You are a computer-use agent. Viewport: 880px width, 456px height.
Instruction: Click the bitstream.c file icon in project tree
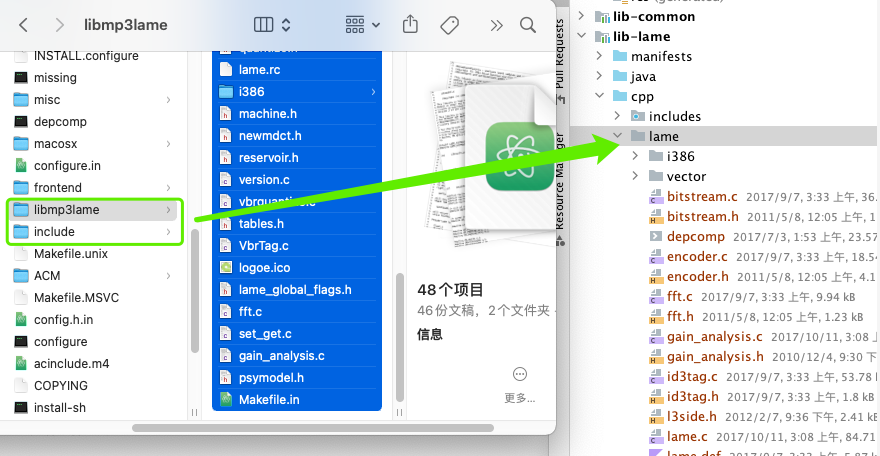click(x=656, y=197)
